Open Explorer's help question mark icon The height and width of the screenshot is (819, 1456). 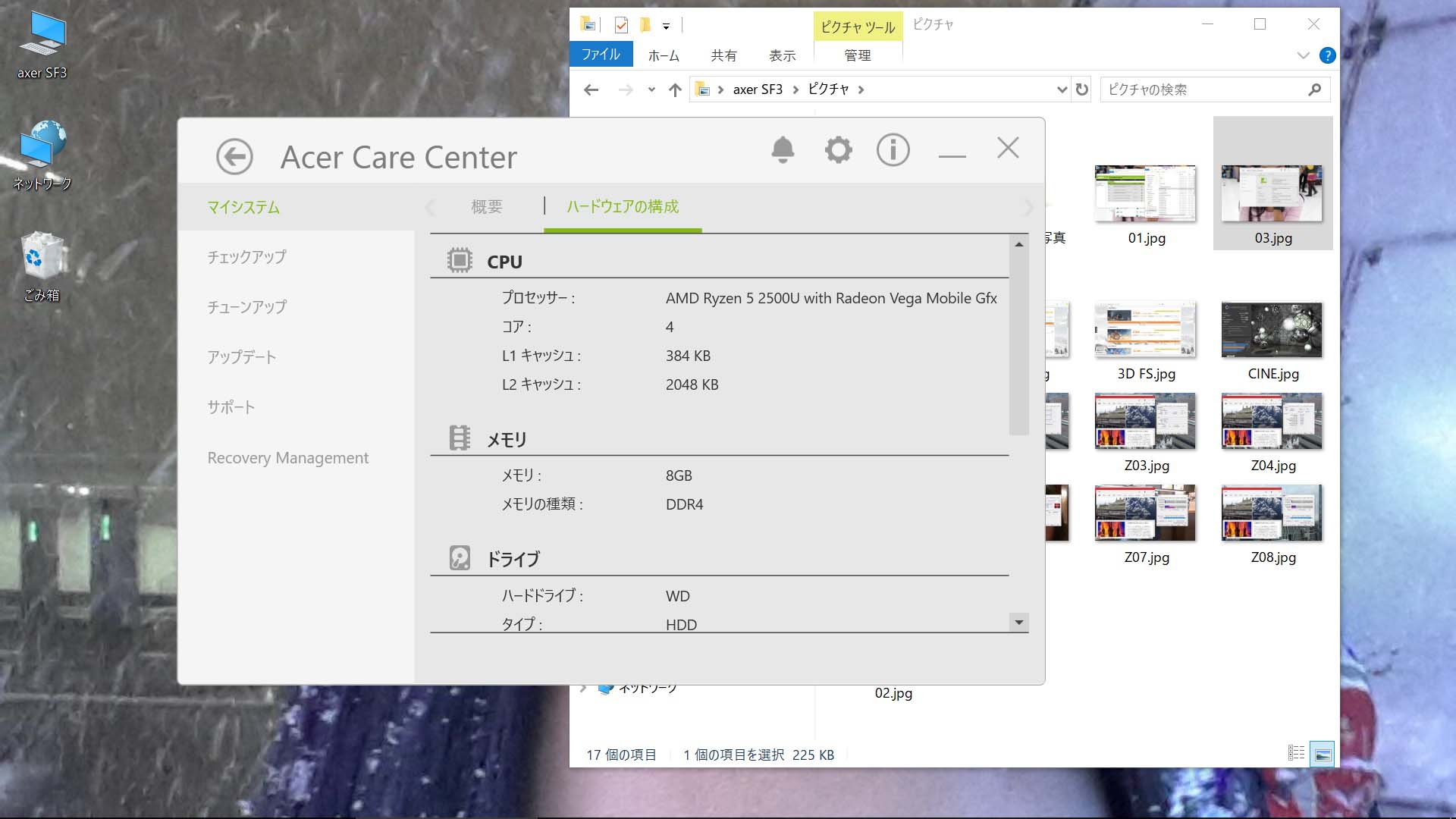1327,55
